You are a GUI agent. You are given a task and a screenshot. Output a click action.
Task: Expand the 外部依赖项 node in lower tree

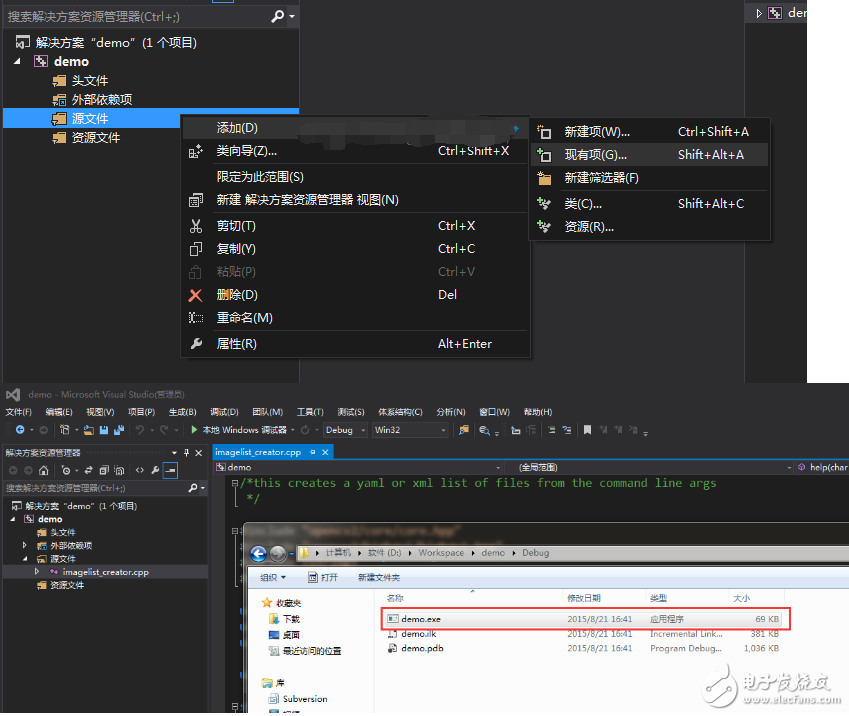click(26, 546)
